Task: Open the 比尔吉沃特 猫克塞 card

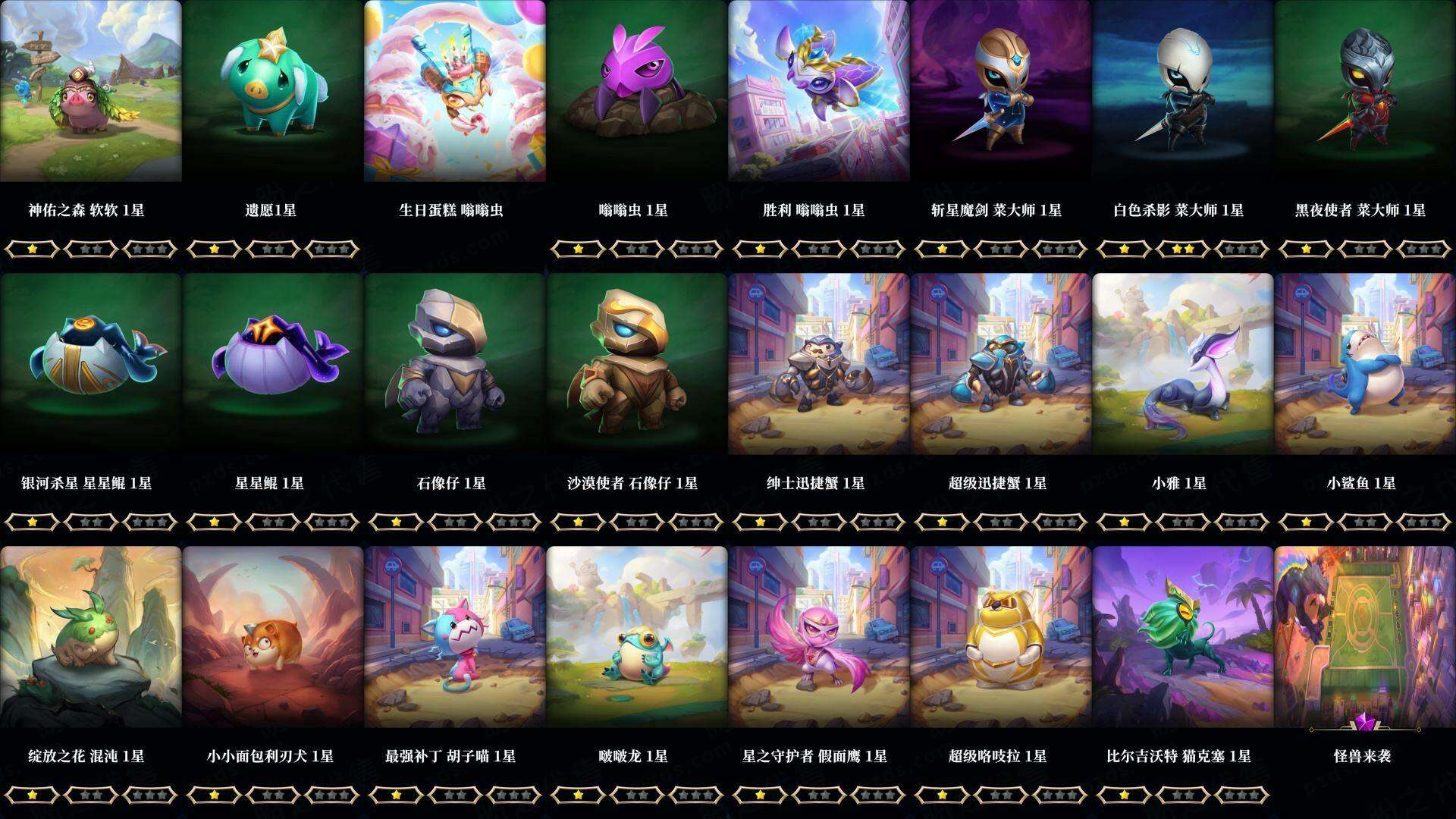Action: (1183, 637)
